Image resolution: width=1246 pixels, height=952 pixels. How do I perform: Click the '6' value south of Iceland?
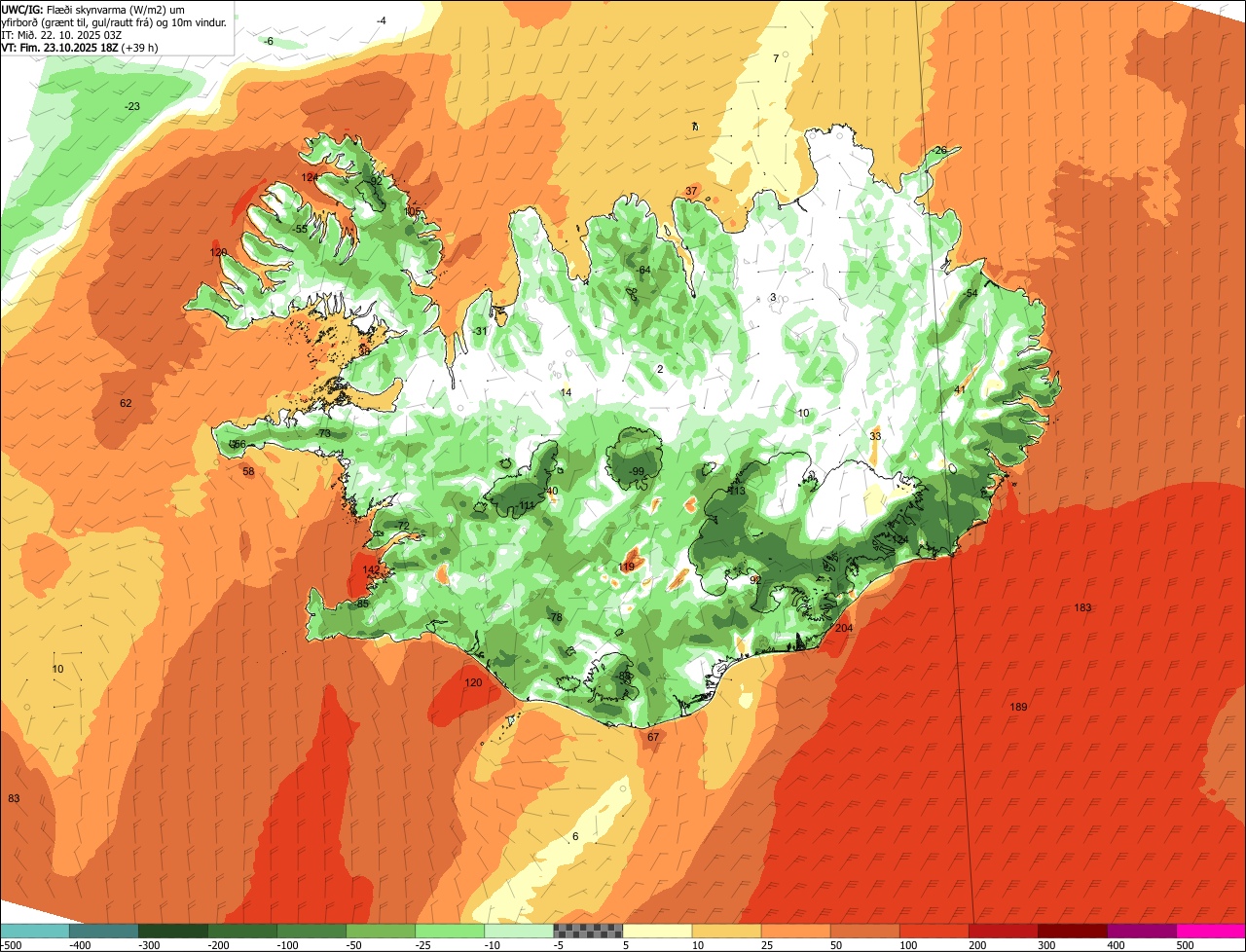(575, 836)
